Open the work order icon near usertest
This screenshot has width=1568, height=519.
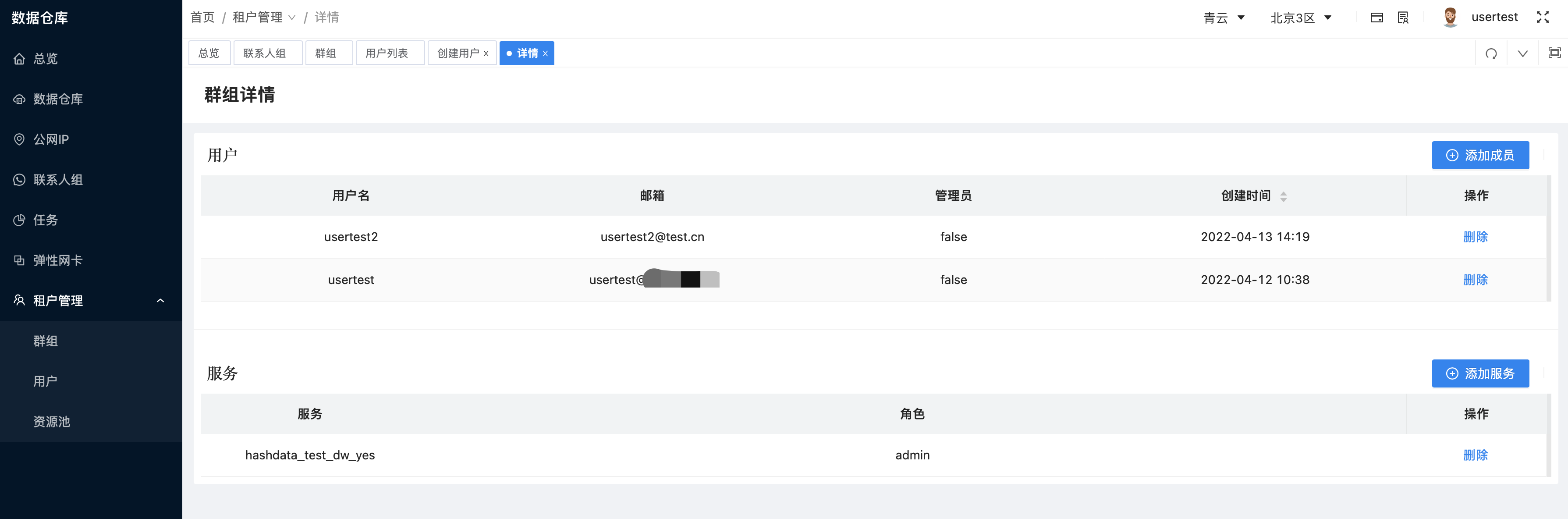[1402, 17]
